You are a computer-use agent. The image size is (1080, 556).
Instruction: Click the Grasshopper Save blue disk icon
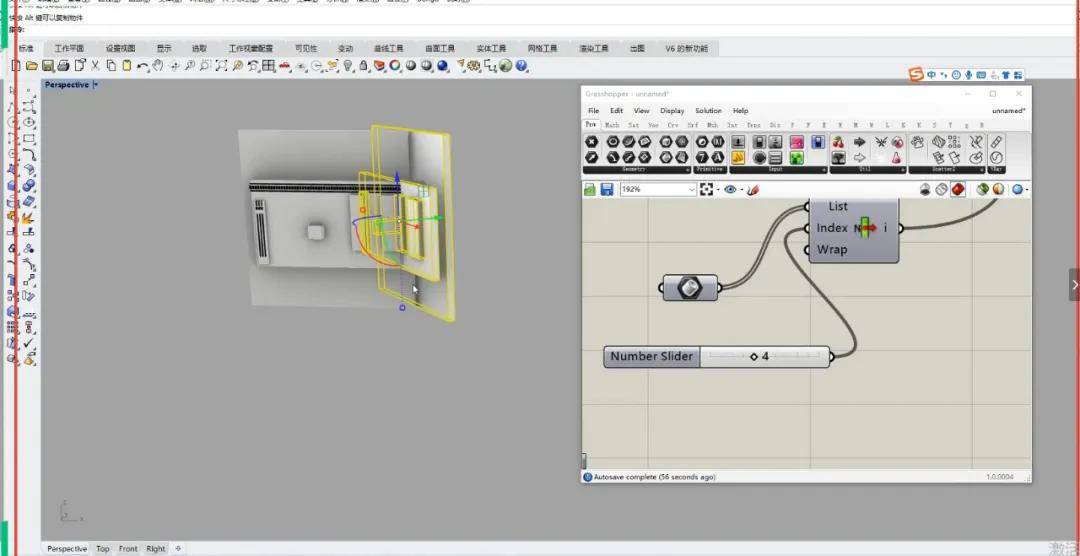[607, 189]
